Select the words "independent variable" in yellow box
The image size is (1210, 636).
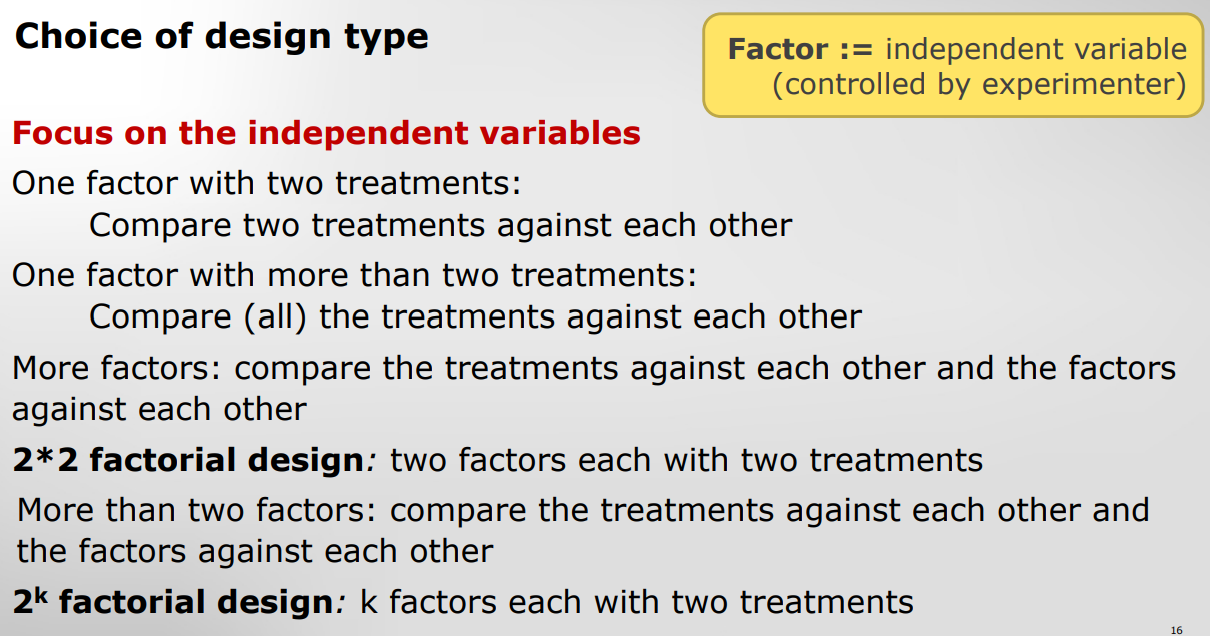[1036, 49]
